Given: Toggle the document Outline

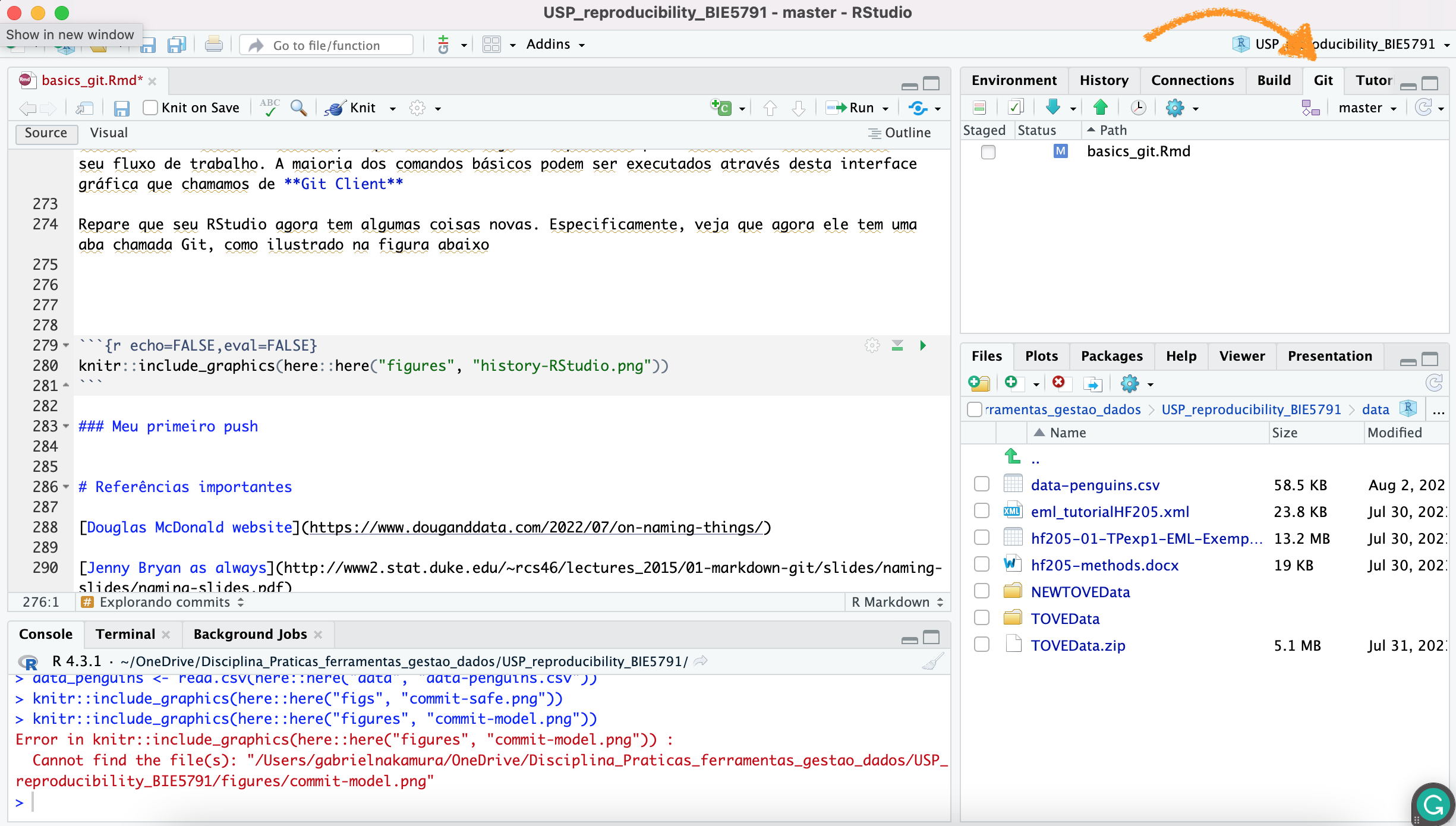Looking at the screenshot, I should point(900,133).
